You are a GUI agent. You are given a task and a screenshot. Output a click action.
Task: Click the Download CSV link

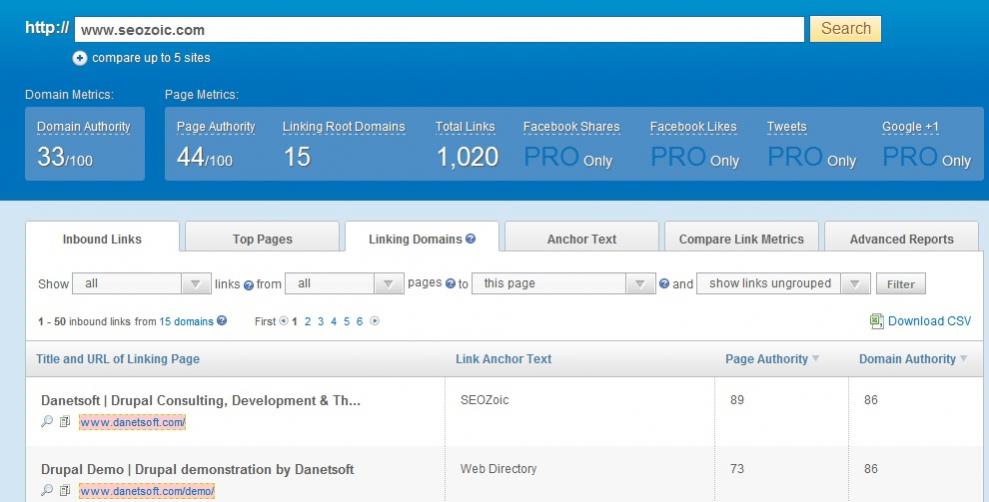pyautogui.click(x=929, y=321)
